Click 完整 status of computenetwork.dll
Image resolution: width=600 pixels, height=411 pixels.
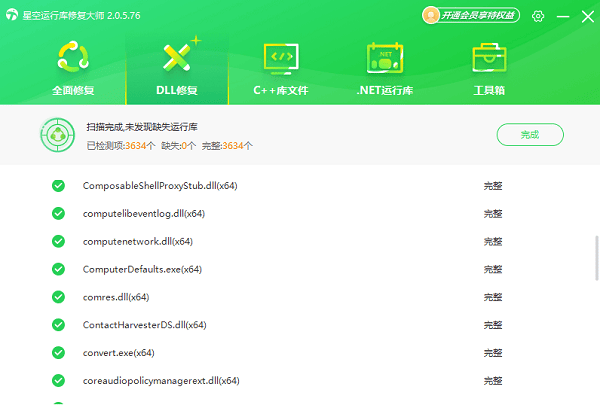point(493,241)
